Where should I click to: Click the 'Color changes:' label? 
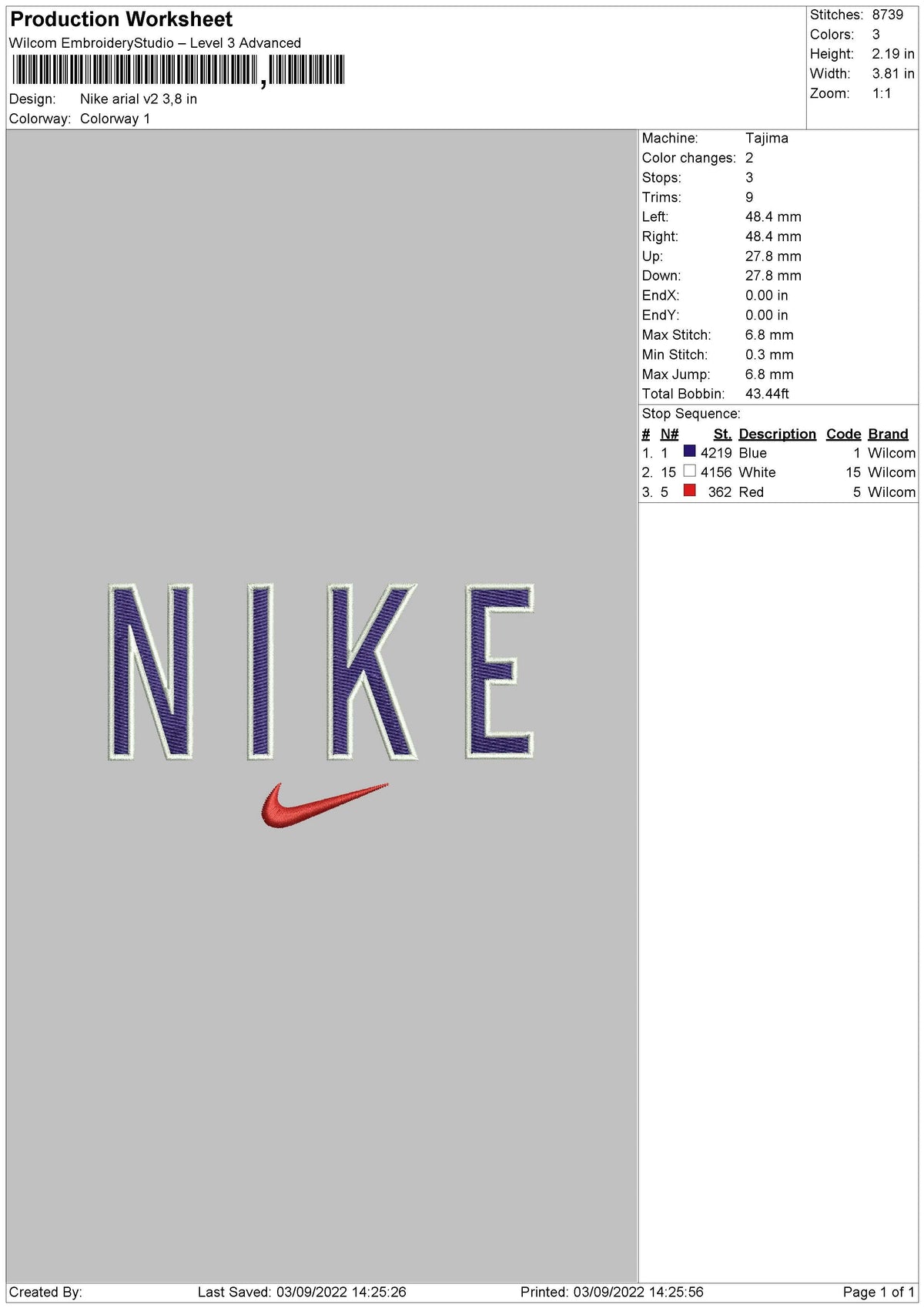[689, 158]
